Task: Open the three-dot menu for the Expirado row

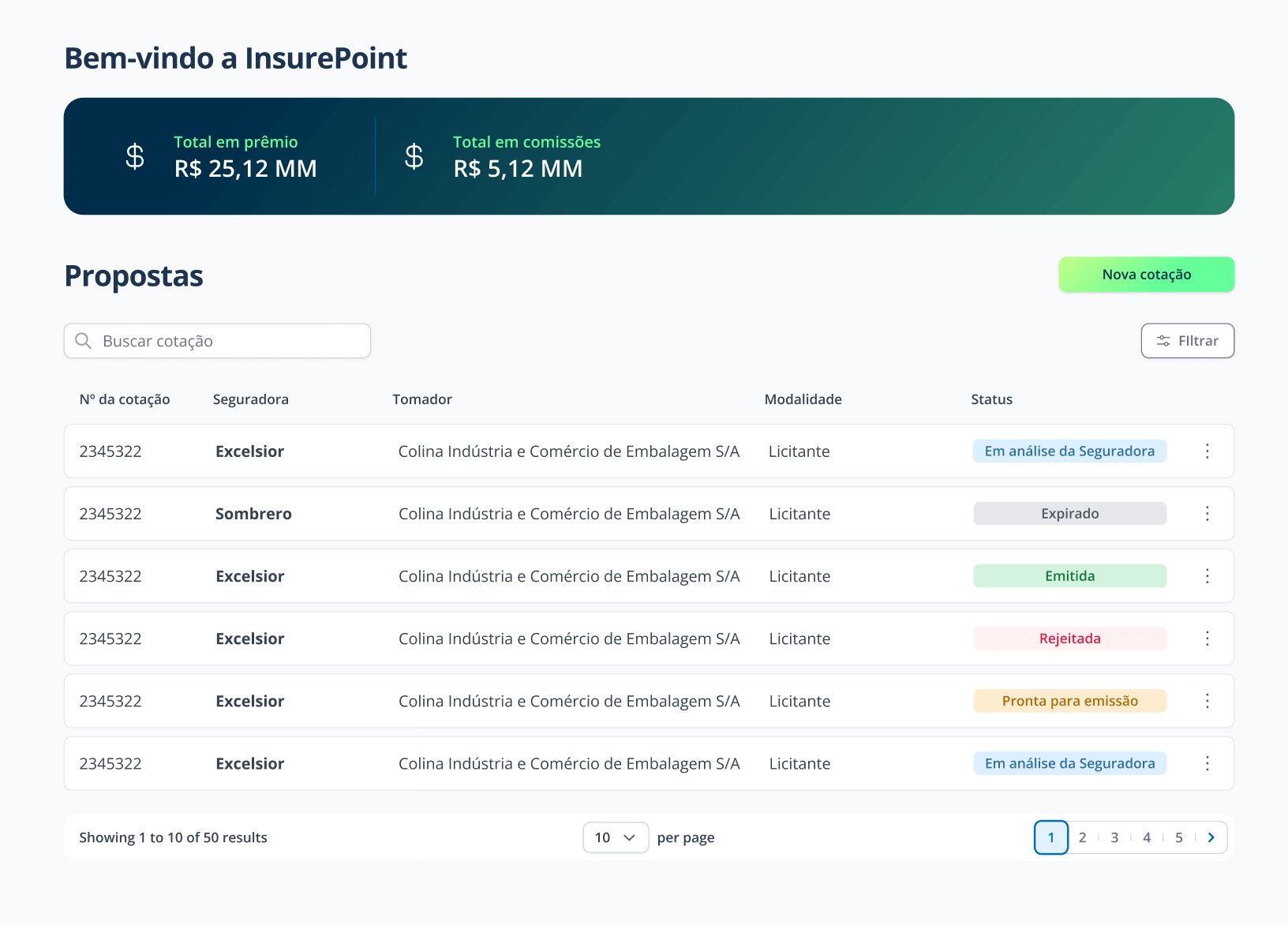Action: [x=1207, y=514]
